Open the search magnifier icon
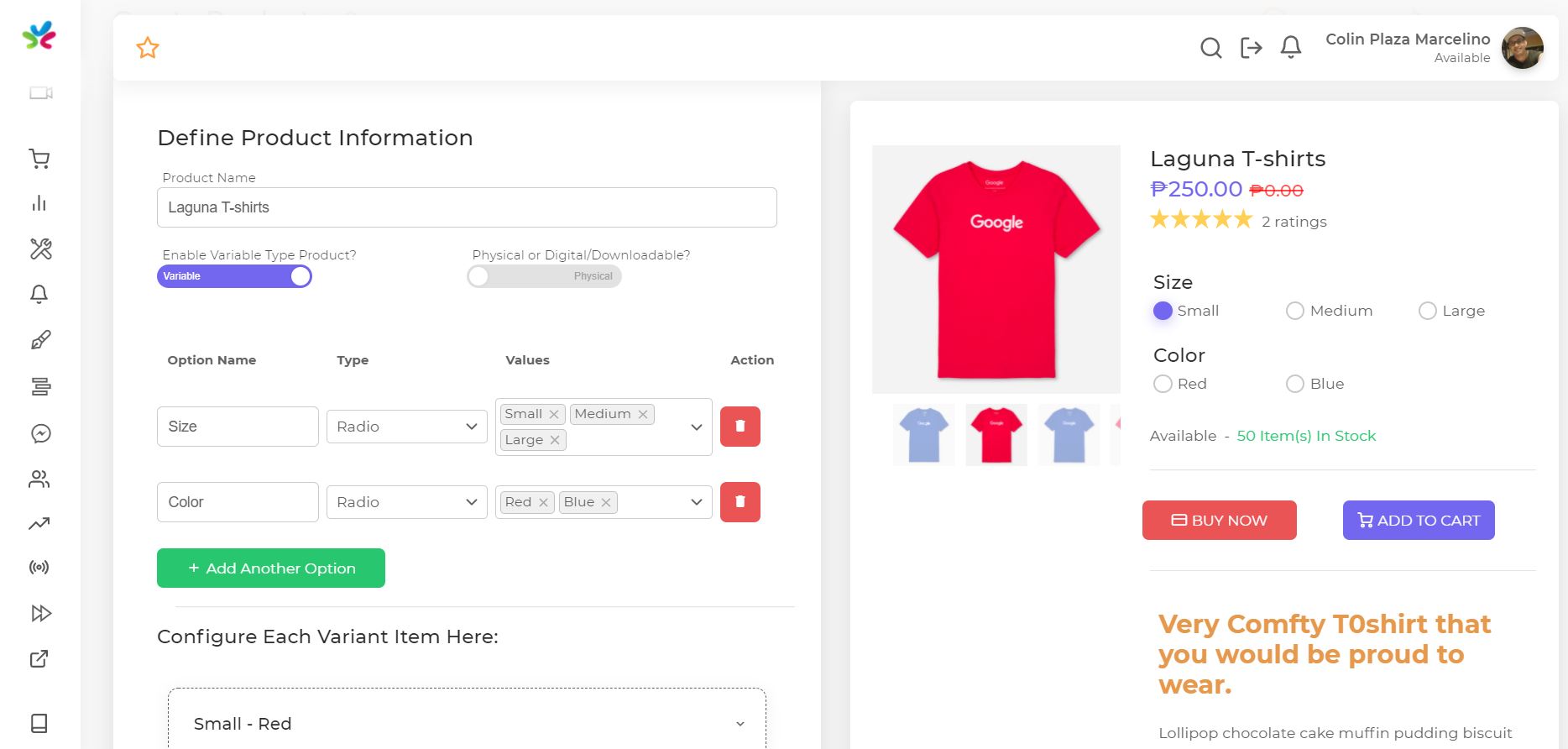Screen dimensions: 1568x749 [x=1210, y=48]
